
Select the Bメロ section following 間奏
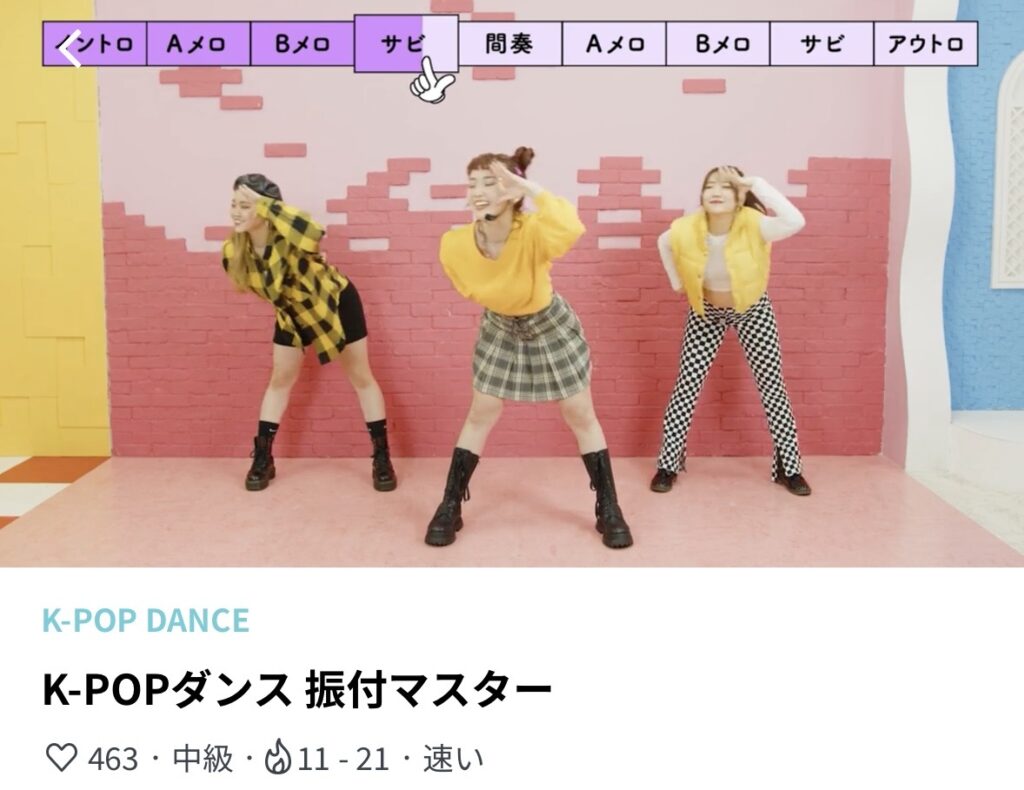coord(718,44)
